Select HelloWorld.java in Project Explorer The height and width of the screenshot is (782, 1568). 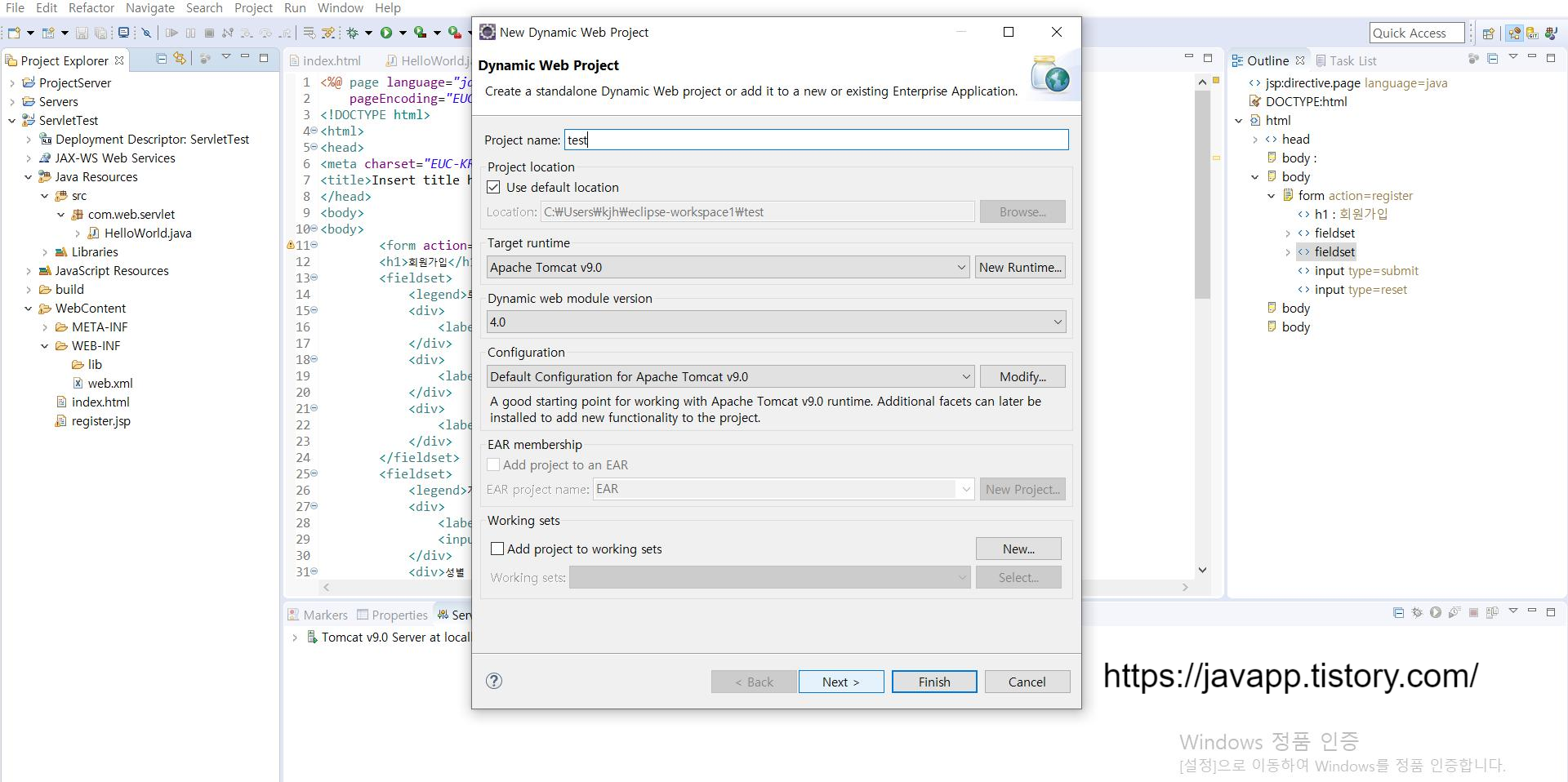pyautogui.click(x=140, y=233)
